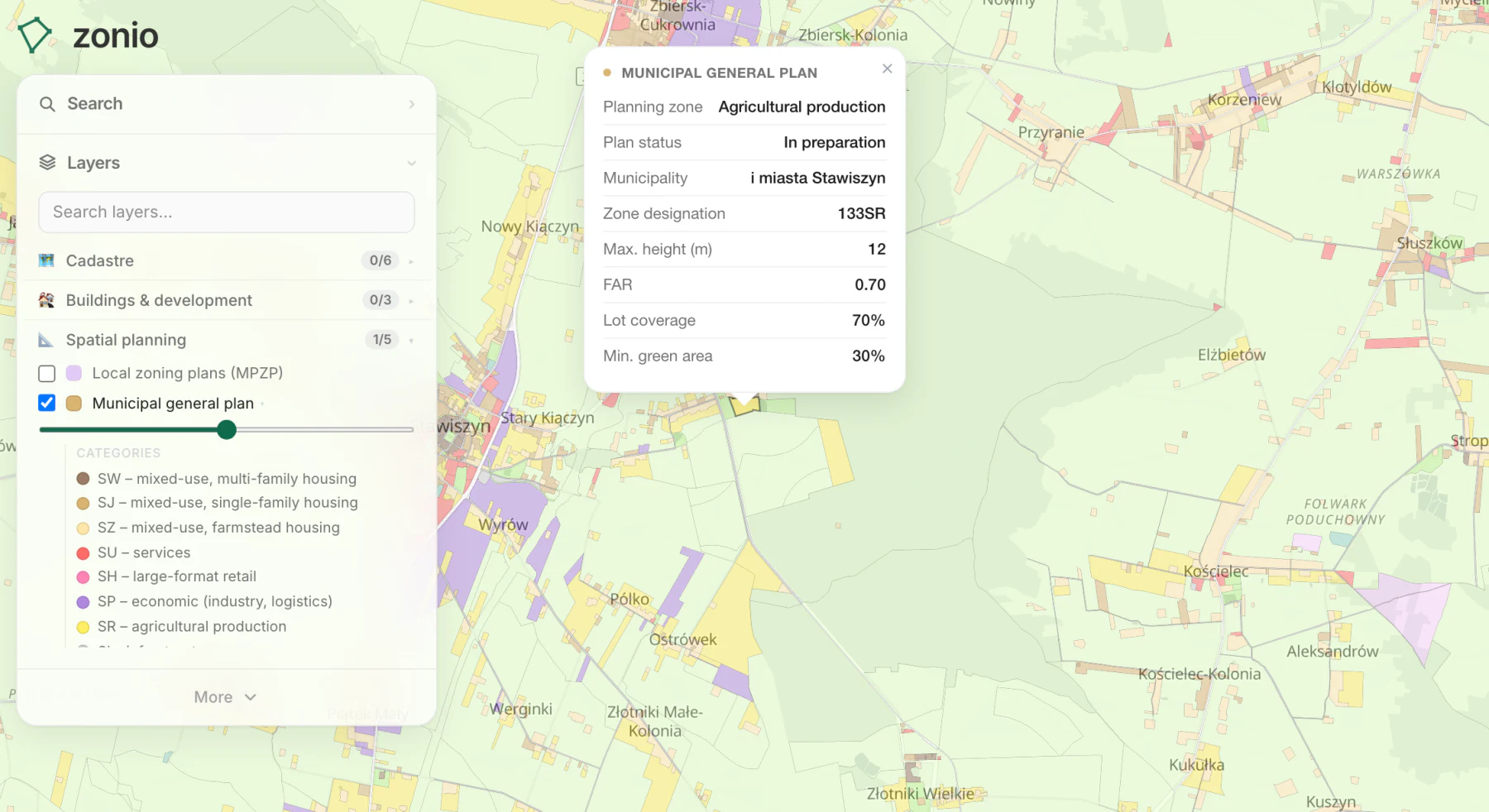
Task: Expand Buildings & development group arrow
Action: coord(411,301)
